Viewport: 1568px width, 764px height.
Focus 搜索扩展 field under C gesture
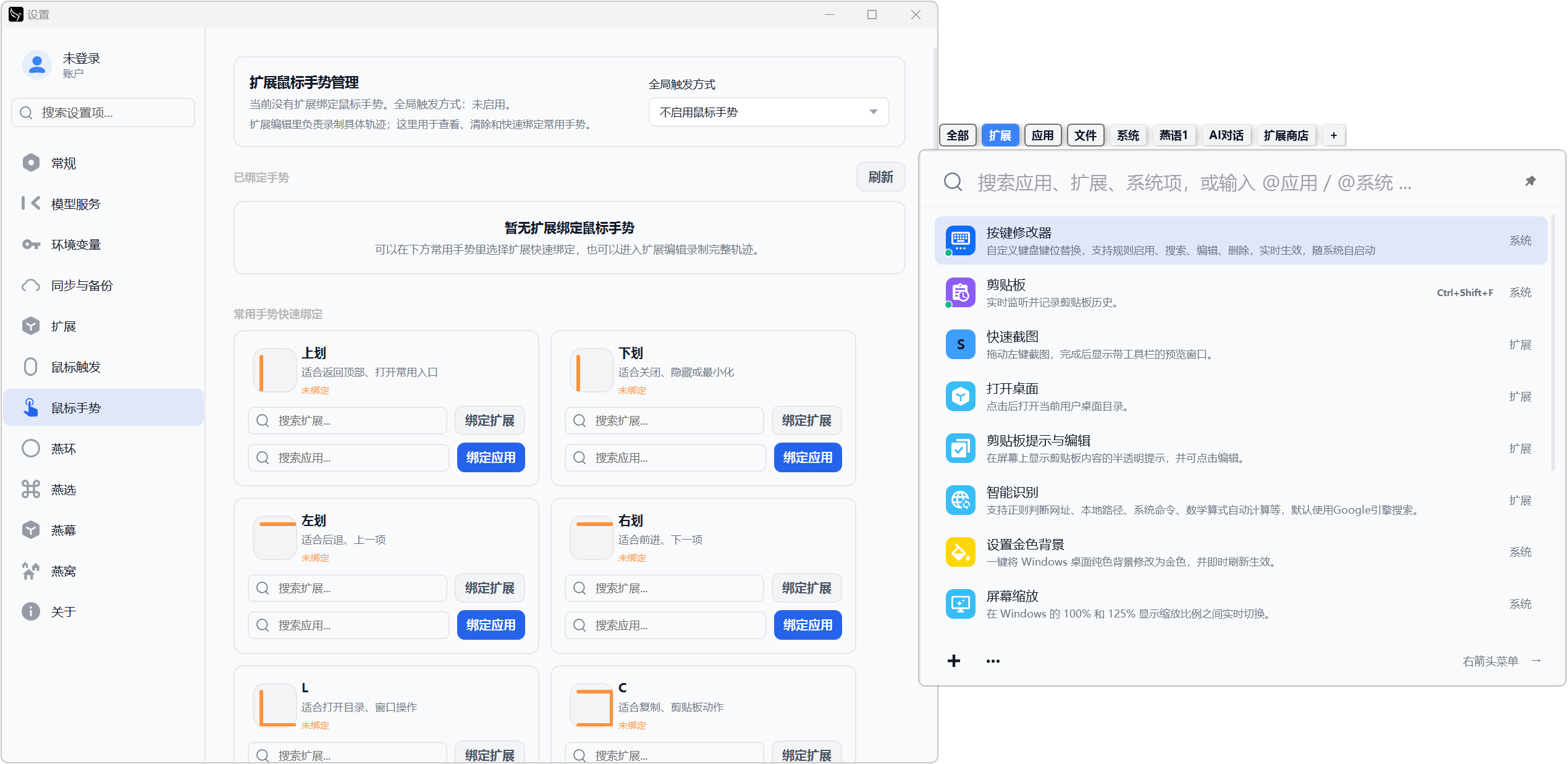664,753
